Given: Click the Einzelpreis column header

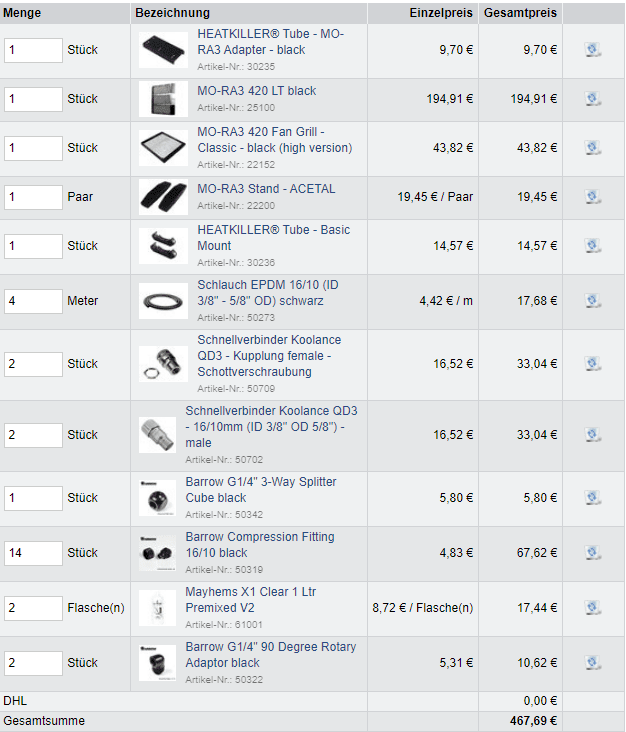Looking at the screenshot, I should (x=441, y=13).
